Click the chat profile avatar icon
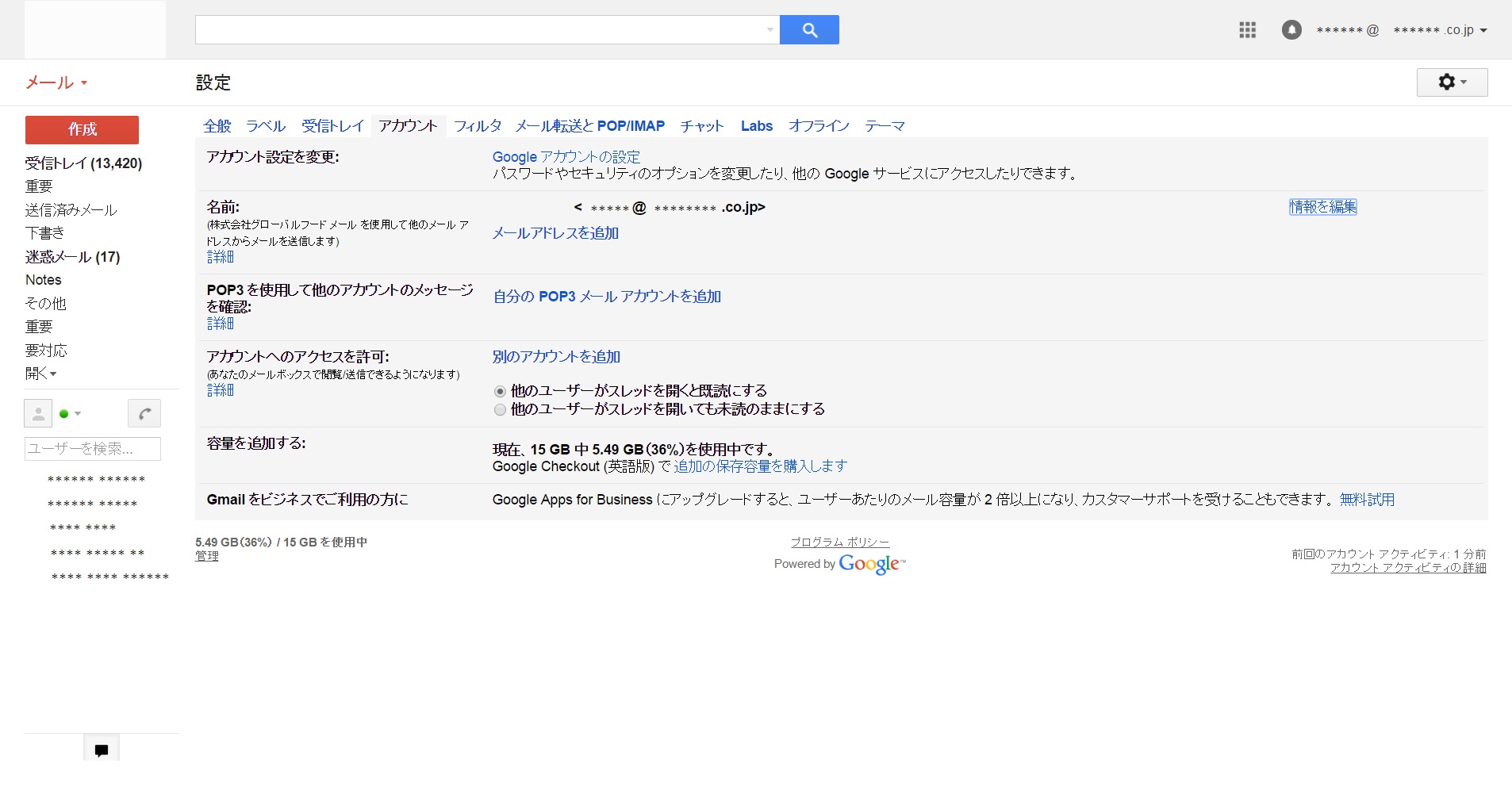This screenshot has width=1512, height=809. pos(38,413)
